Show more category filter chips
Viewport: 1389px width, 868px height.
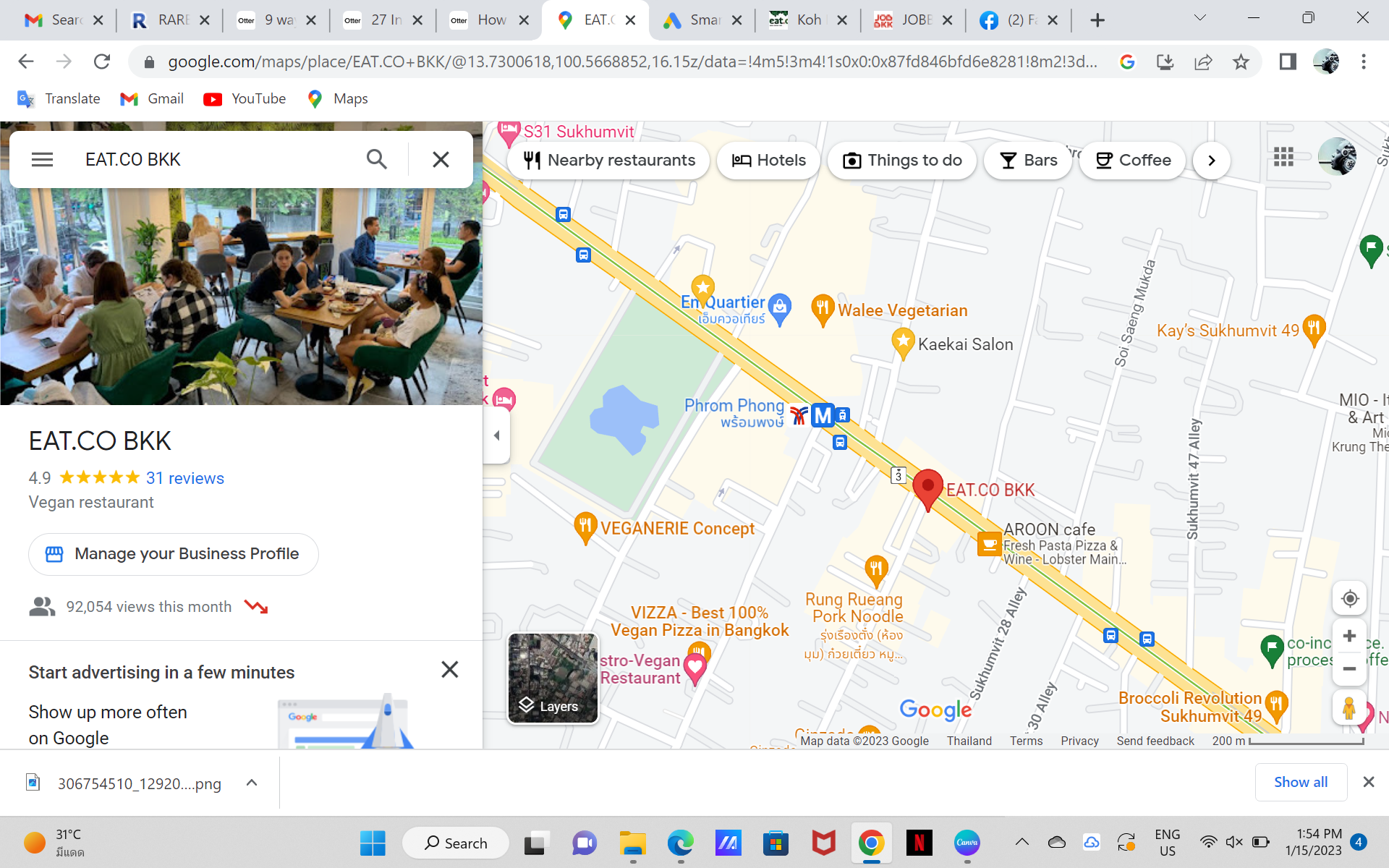[x=1212, y=161]
